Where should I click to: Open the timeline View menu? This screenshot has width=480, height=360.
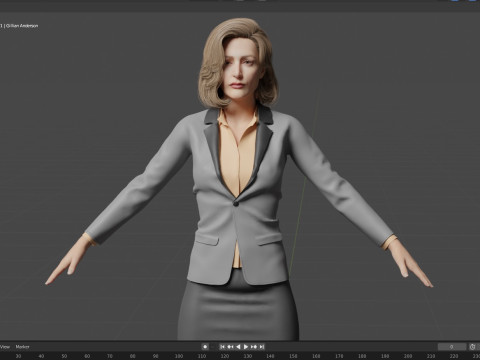tap(5, 347)
